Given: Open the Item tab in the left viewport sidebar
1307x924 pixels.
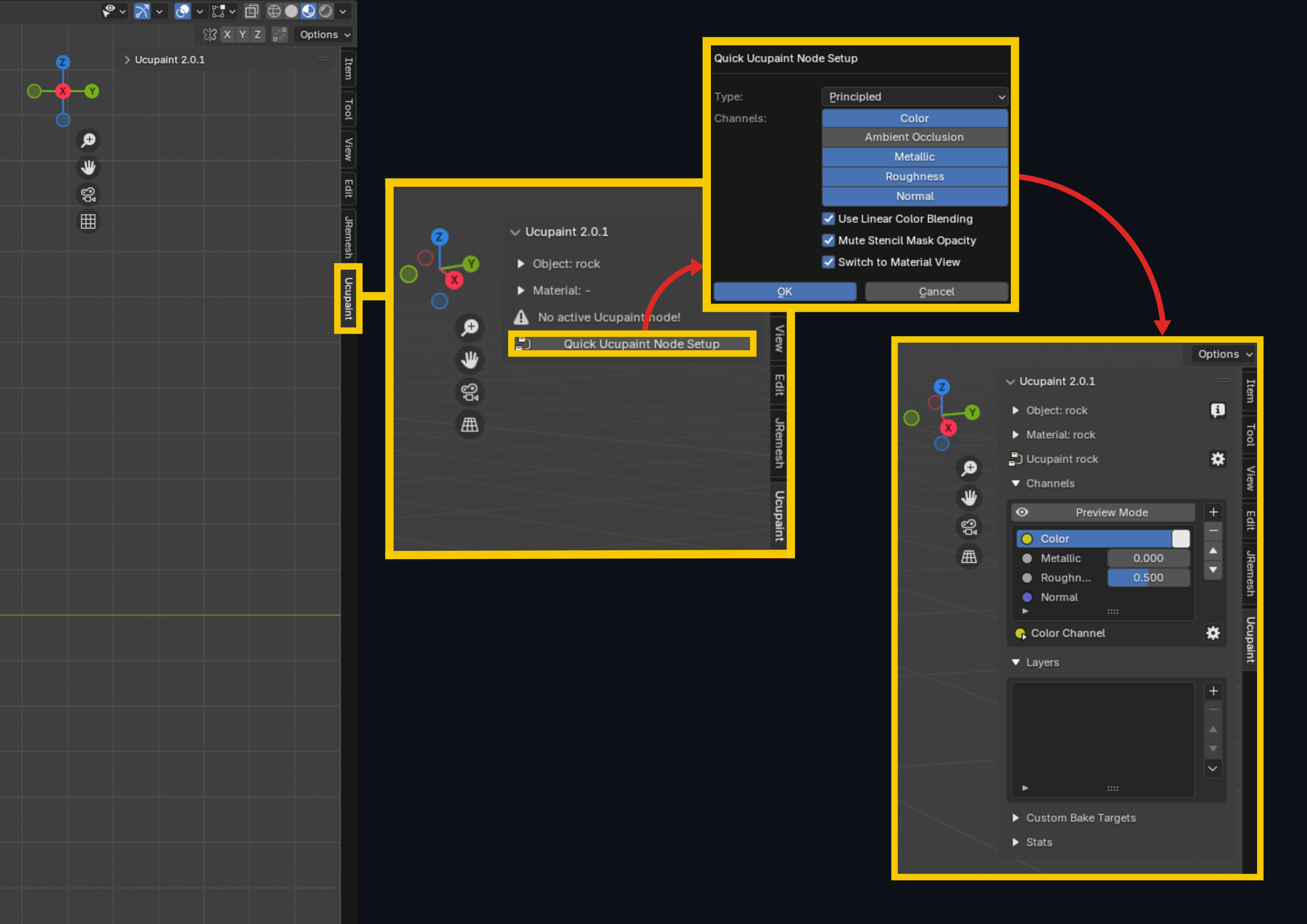Looking at the screenshot, I should click(348, 69).
